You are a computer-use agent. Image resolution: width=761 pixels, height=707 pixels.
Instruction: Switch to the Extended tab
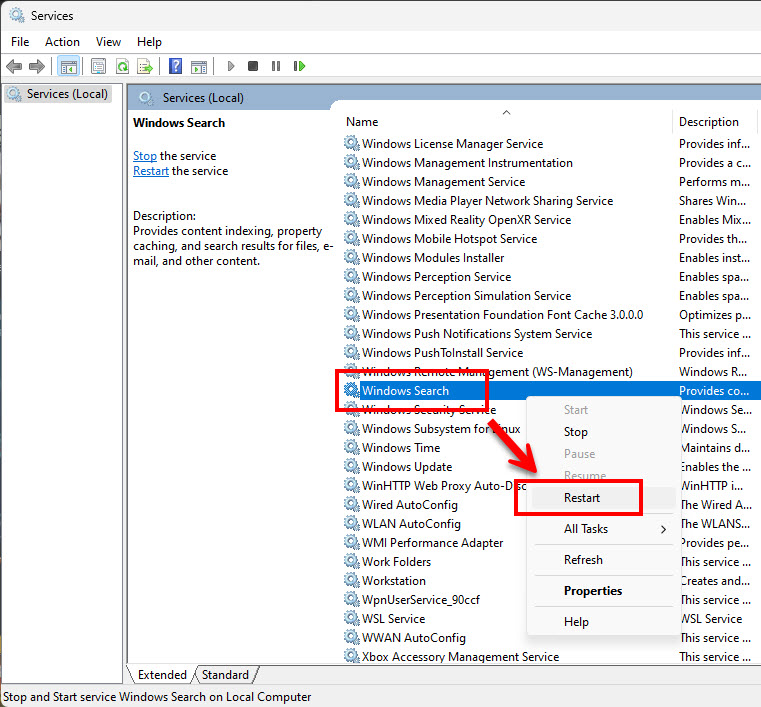pyautogui.click(x=162, y=675)
